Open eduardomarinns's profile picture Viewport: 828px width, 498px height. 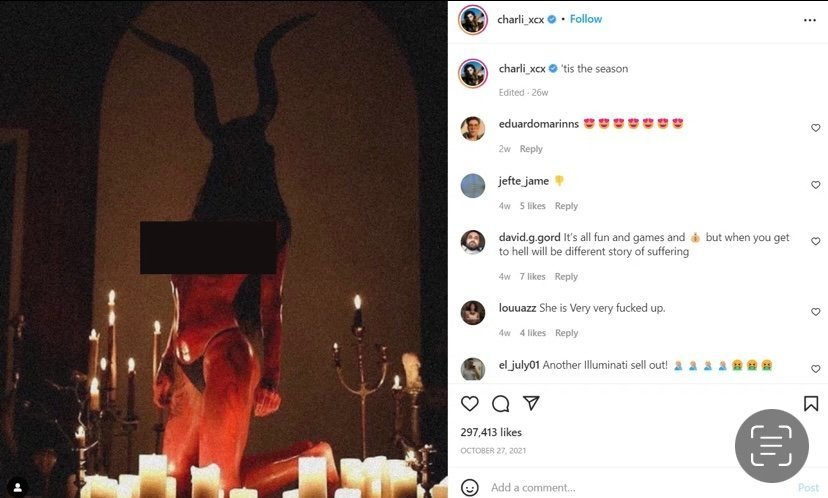(473, 128)
